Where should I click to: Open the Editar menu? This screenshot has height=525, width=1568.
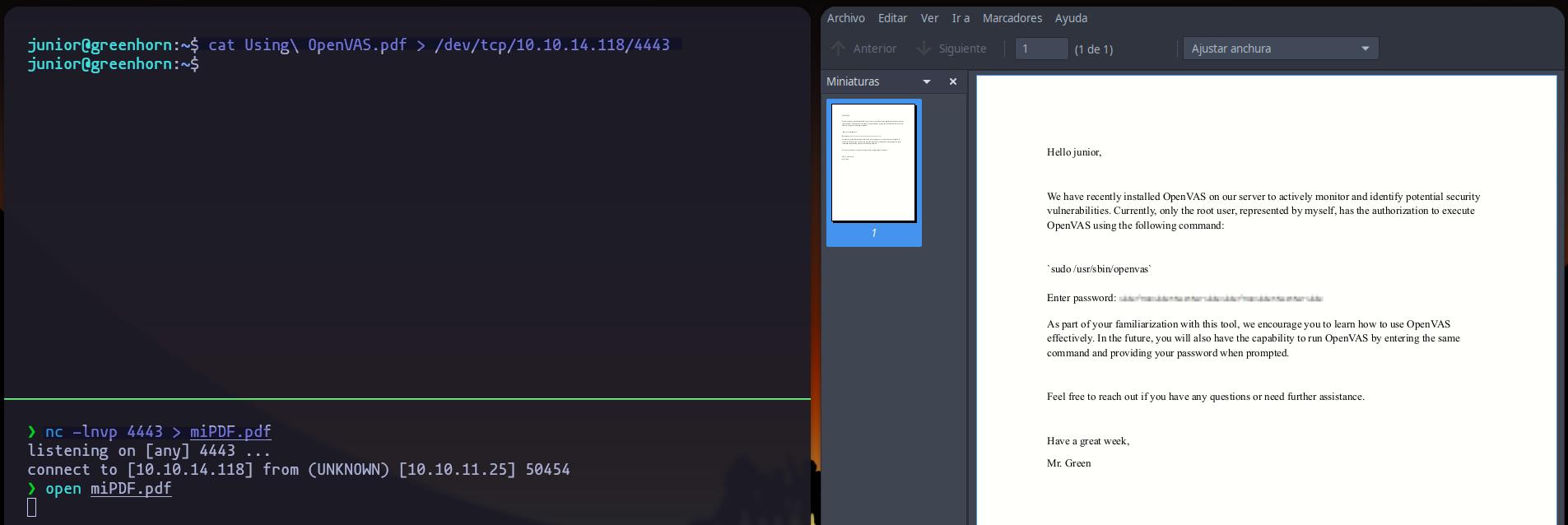(892, 18)
